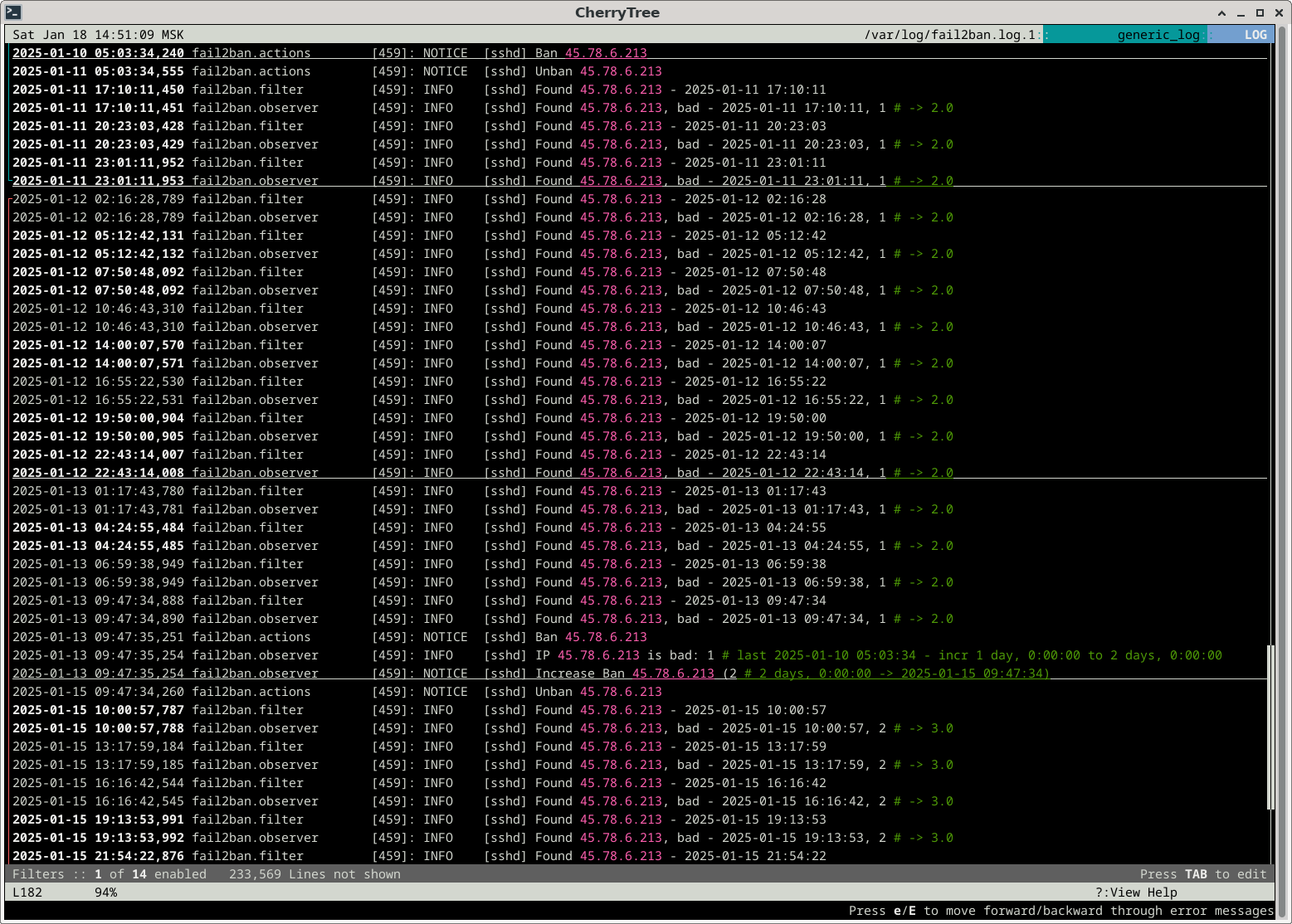Roll up the window with the up-arrow button
Viewport: 1292px width, 924px height.
coord(1221,12)
